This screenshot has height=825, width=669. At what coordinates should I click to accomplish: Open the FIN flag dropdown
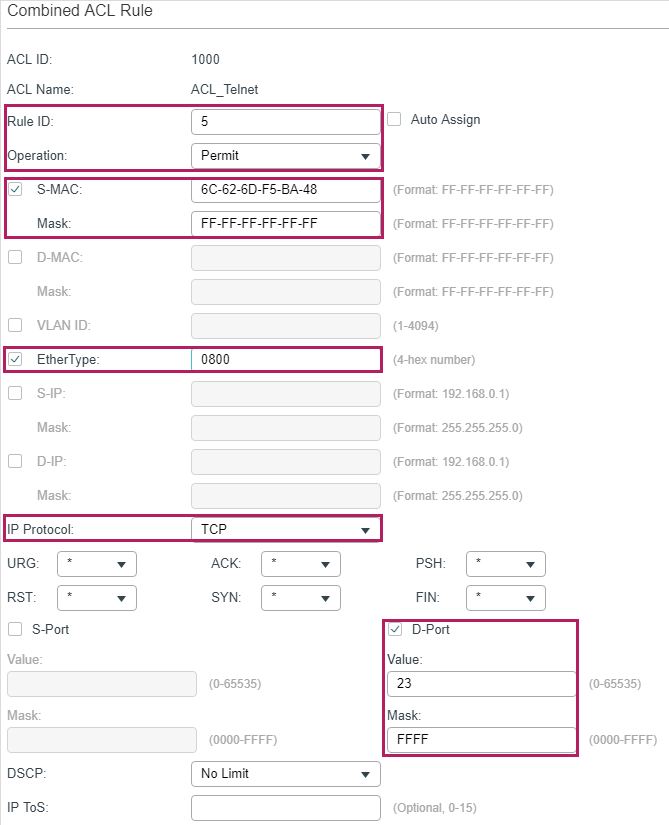505,598
